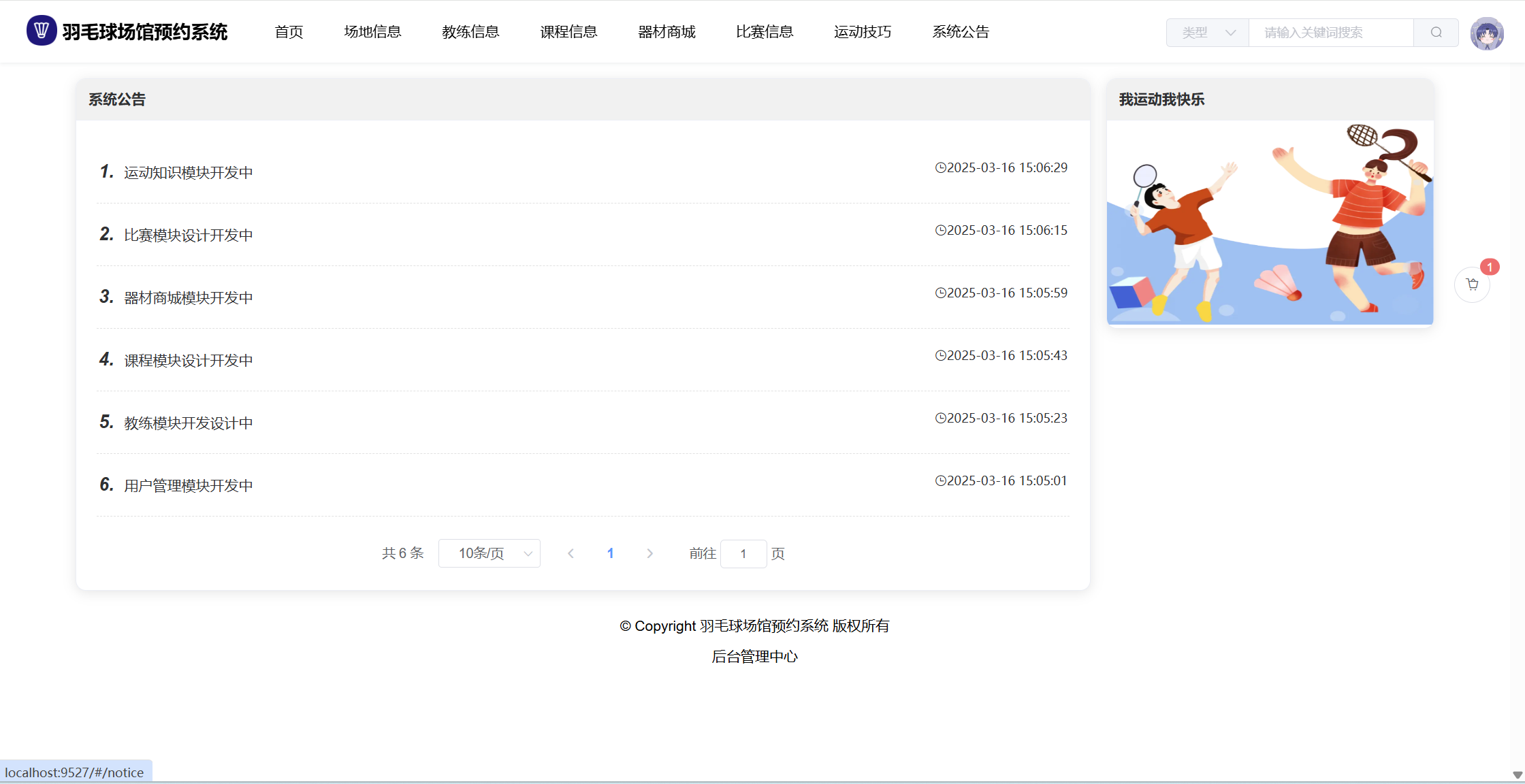Go to previous page arrow
Image resolution: width=1525 pixels, height=784 pixels.
coord(571,553)
